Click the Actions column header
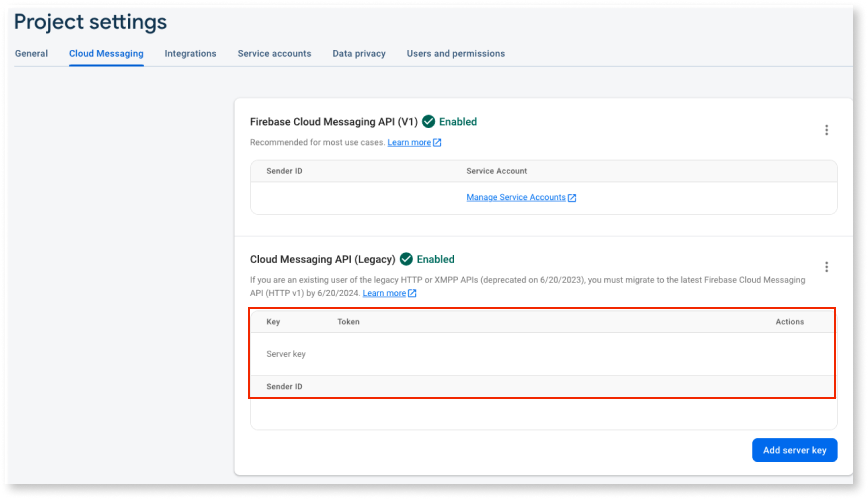The height and width of the screenshot is (499, 868). pyautogui.click(x=789, y=322)
